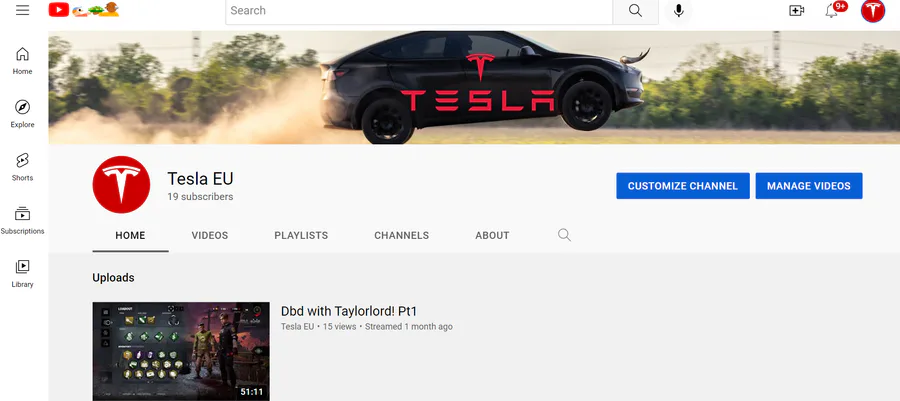Open account avatar menu at top right

[872, 11]
